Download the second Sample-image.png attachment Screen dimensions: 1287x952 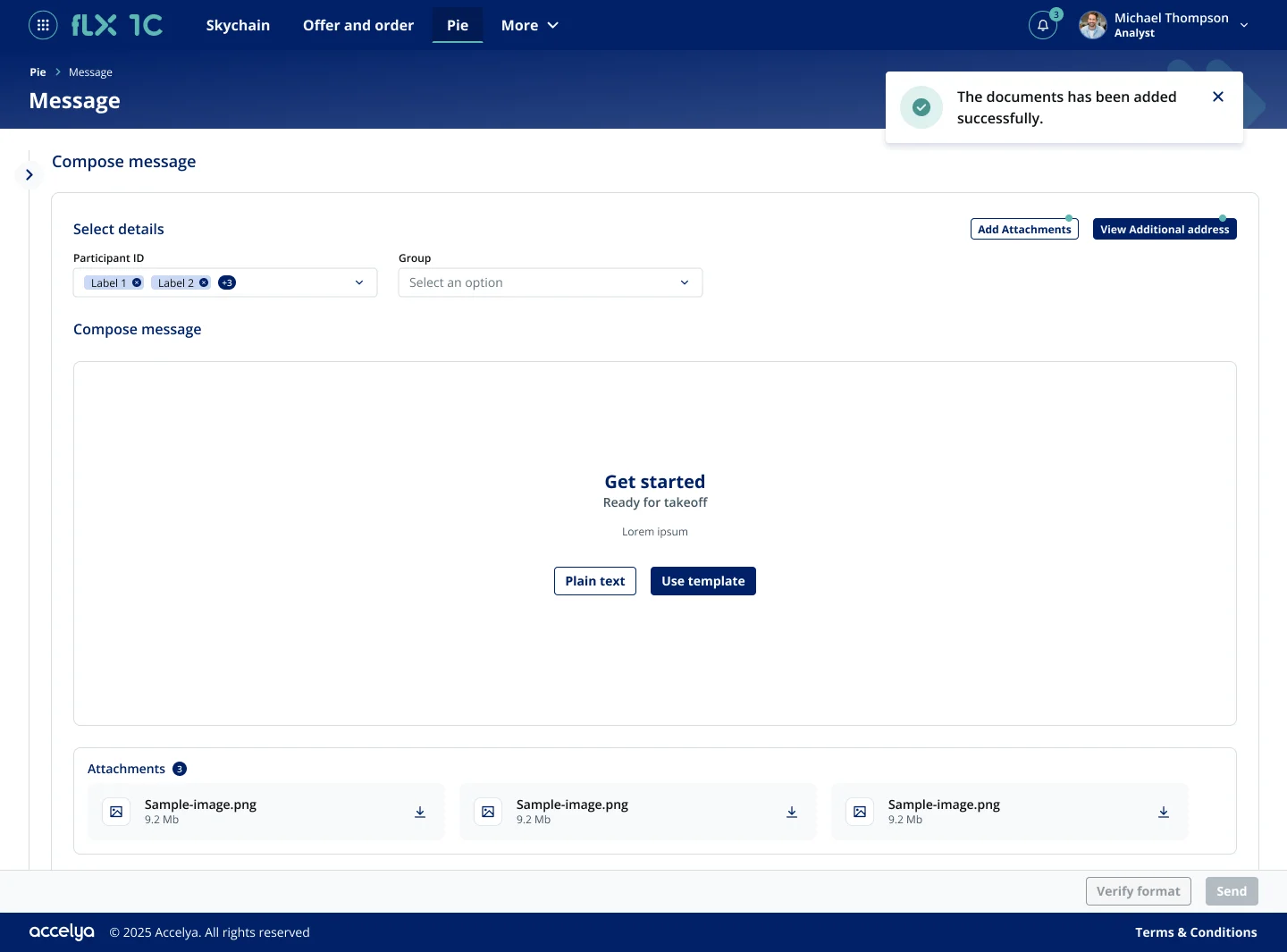click(x=792, y=812)
